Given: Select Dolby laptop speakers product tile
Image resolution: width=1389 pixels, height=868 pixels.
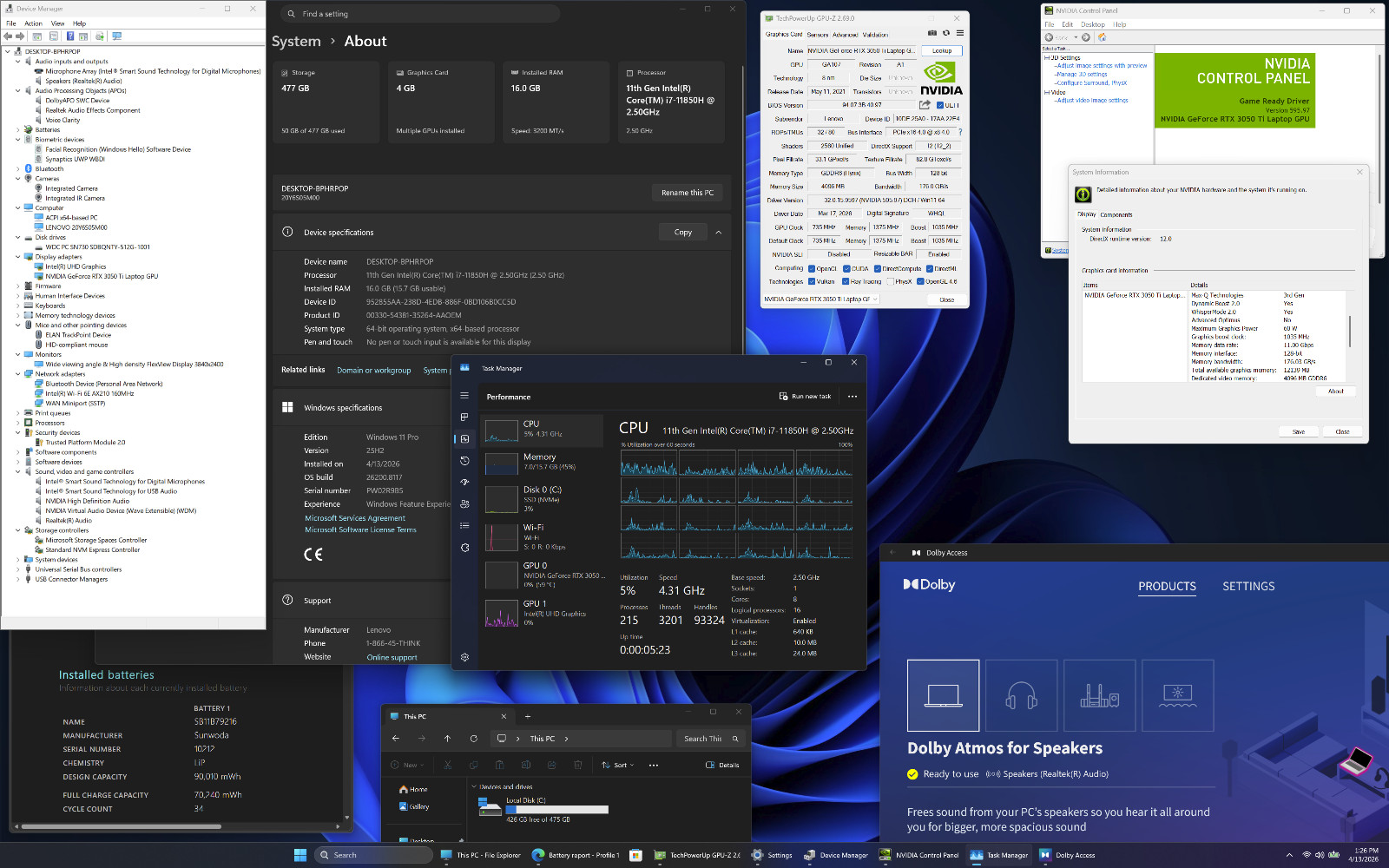Looking at the screenshot, I should (x=944, y=695).
